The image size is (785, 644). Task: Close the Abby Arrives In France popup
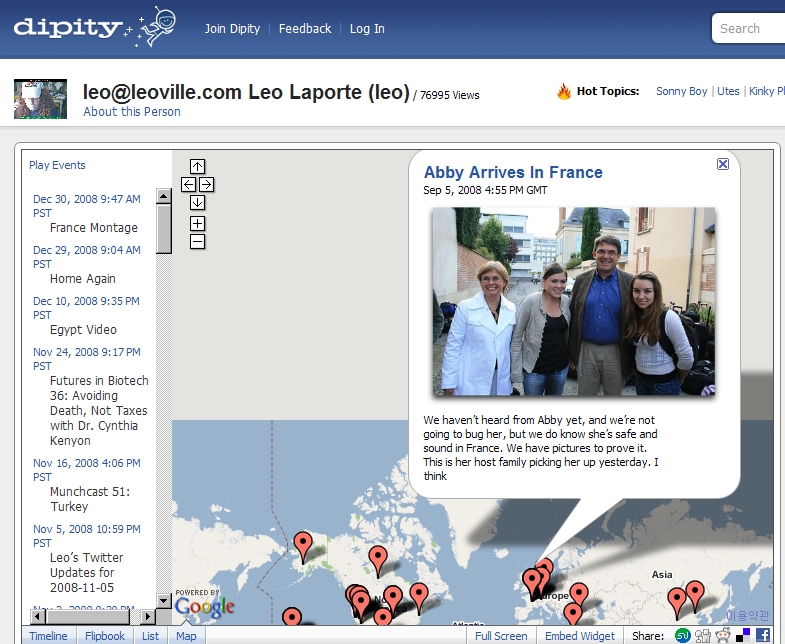(x=722, y=164)
